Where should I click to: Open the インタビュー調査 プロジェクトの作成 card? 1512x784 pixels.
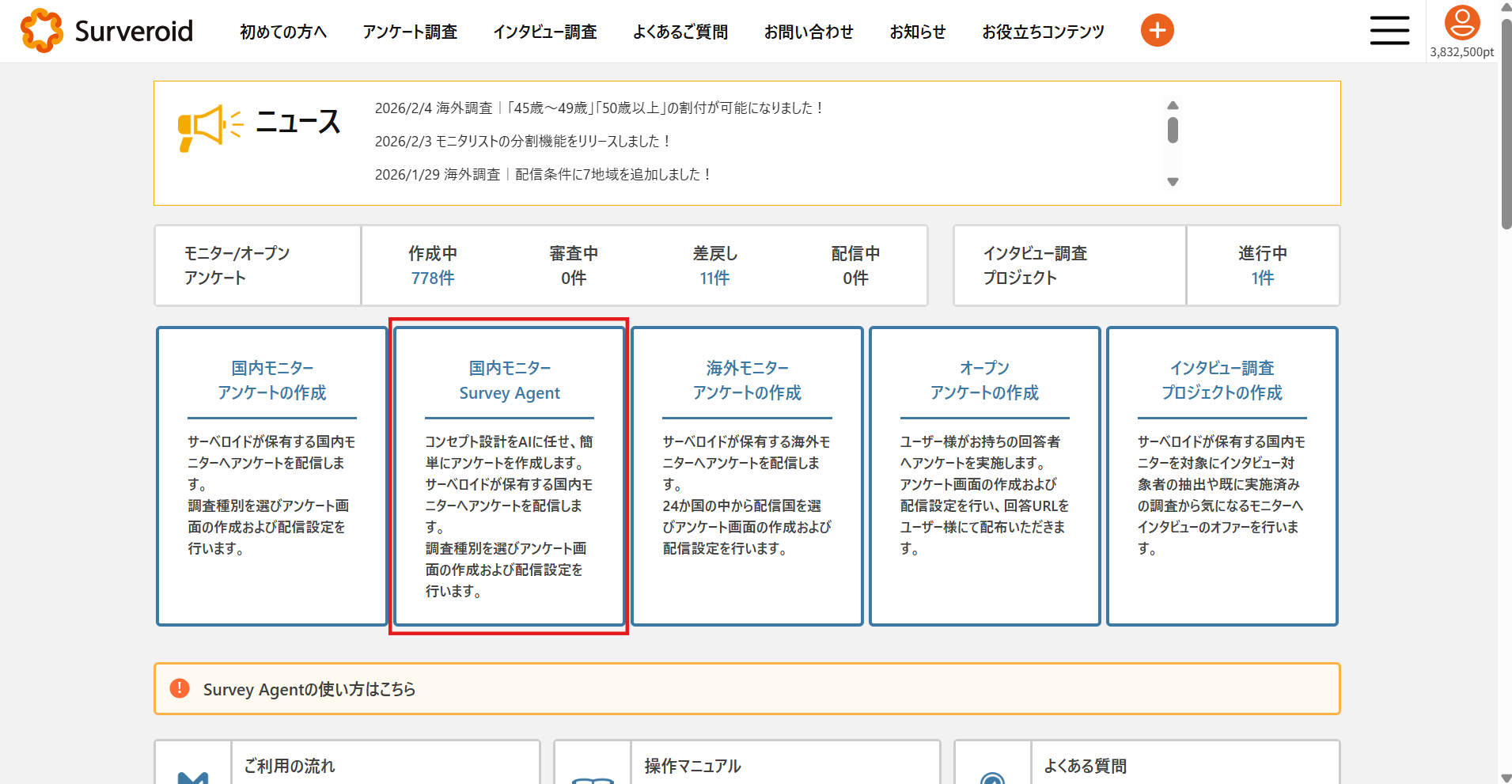tap(1222, 475)
